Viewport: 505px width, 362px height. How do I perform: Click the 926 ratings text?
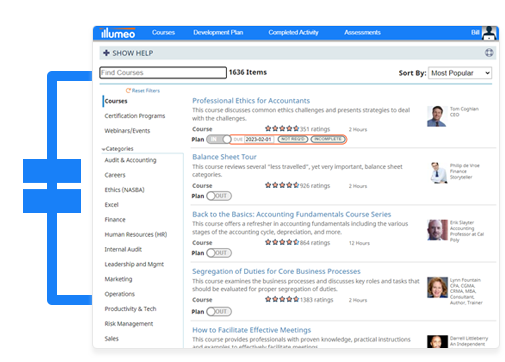click(x=315, y=185)
